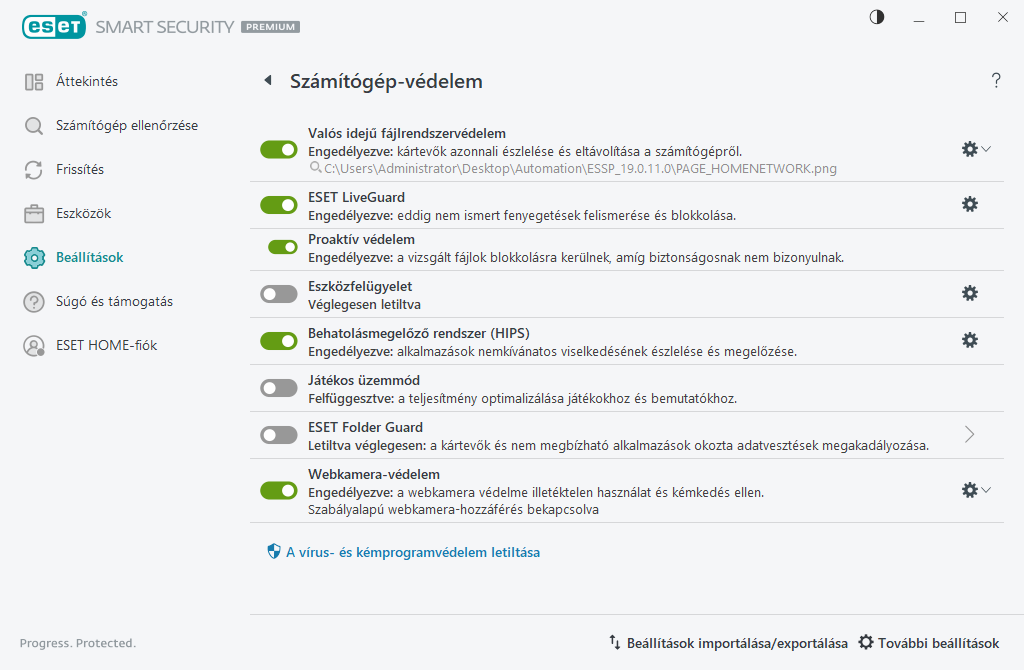
Task: Open ESET HOME-fiók in the sidebar
Action: (106, 345)
